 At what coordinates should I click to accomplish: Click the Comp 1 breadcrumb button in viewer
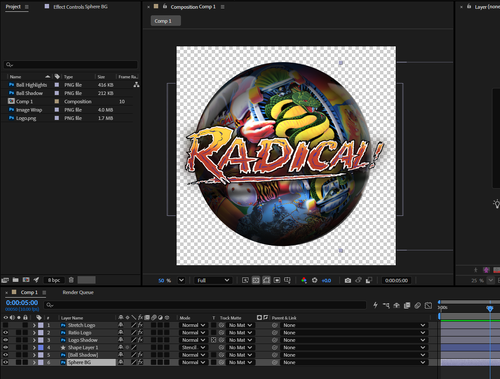pos(166,21)
